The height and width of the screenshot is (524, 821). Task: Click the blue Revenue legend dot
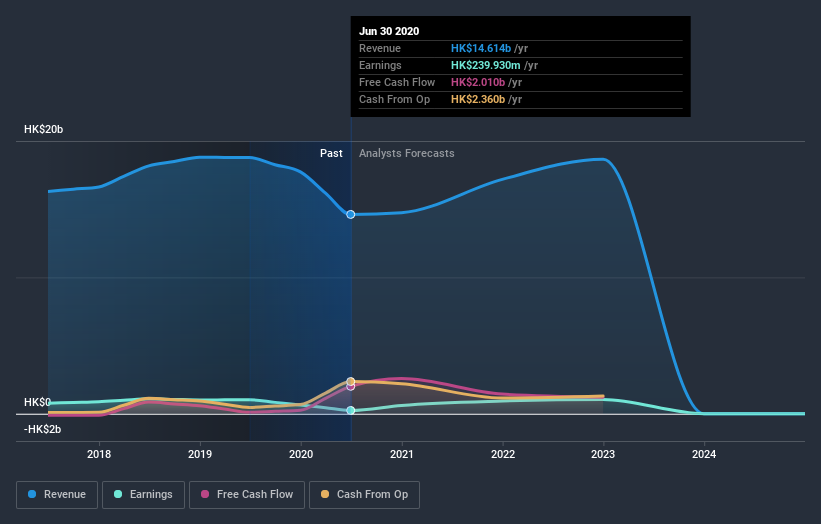(32, 494)
